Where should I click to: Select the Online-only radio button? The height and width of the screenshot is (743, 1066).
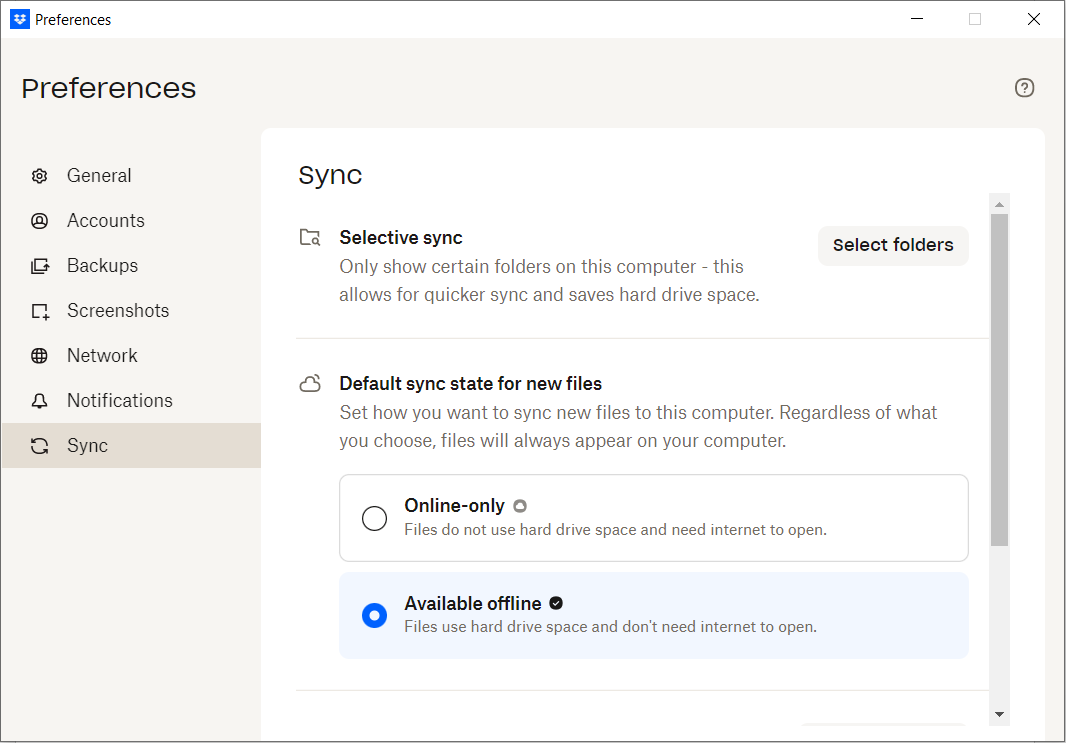pos(374,518)
